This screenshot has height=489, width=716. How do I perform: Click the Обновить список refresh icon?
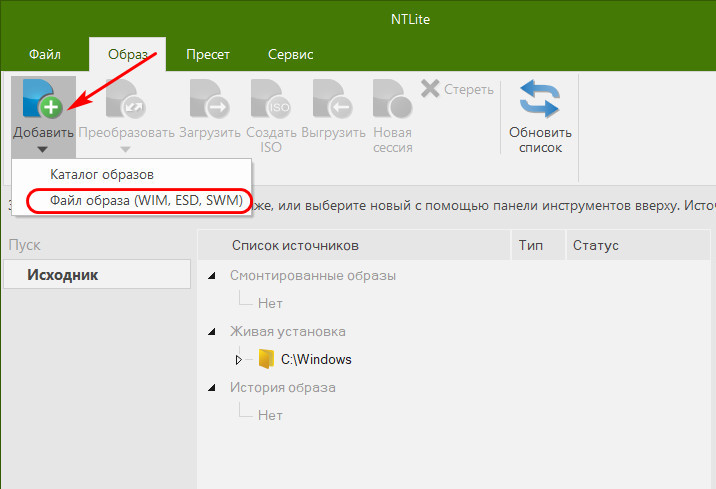click(540, 99)
